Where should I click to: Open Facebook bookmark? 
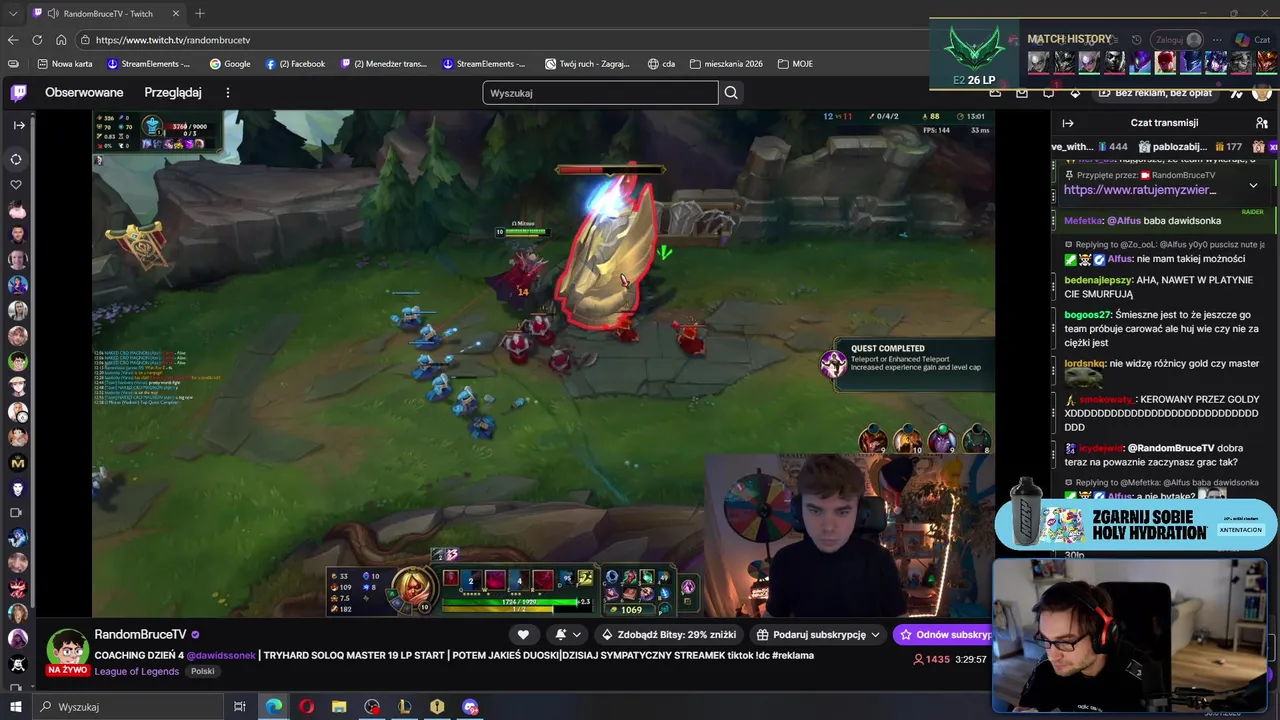coord(295,64)
